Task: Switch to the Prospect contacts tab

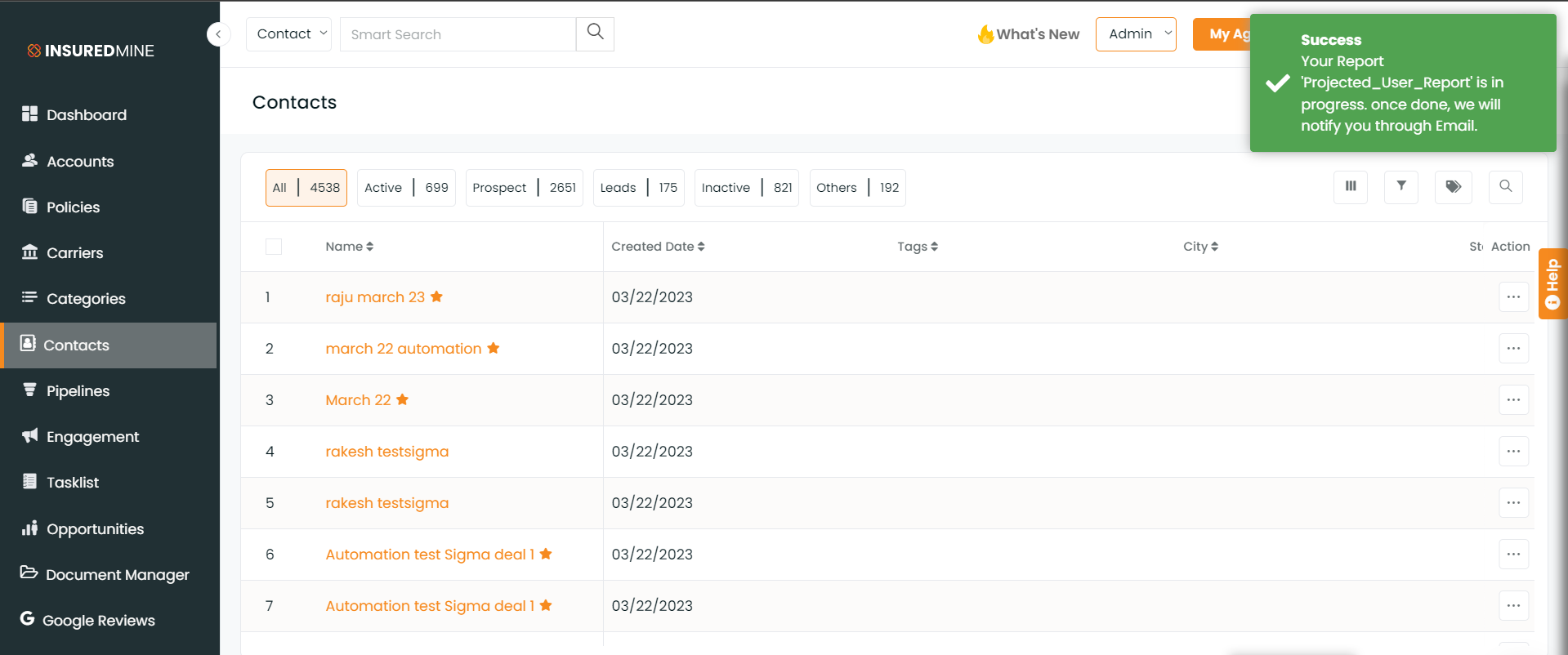Action: (524, 188)
